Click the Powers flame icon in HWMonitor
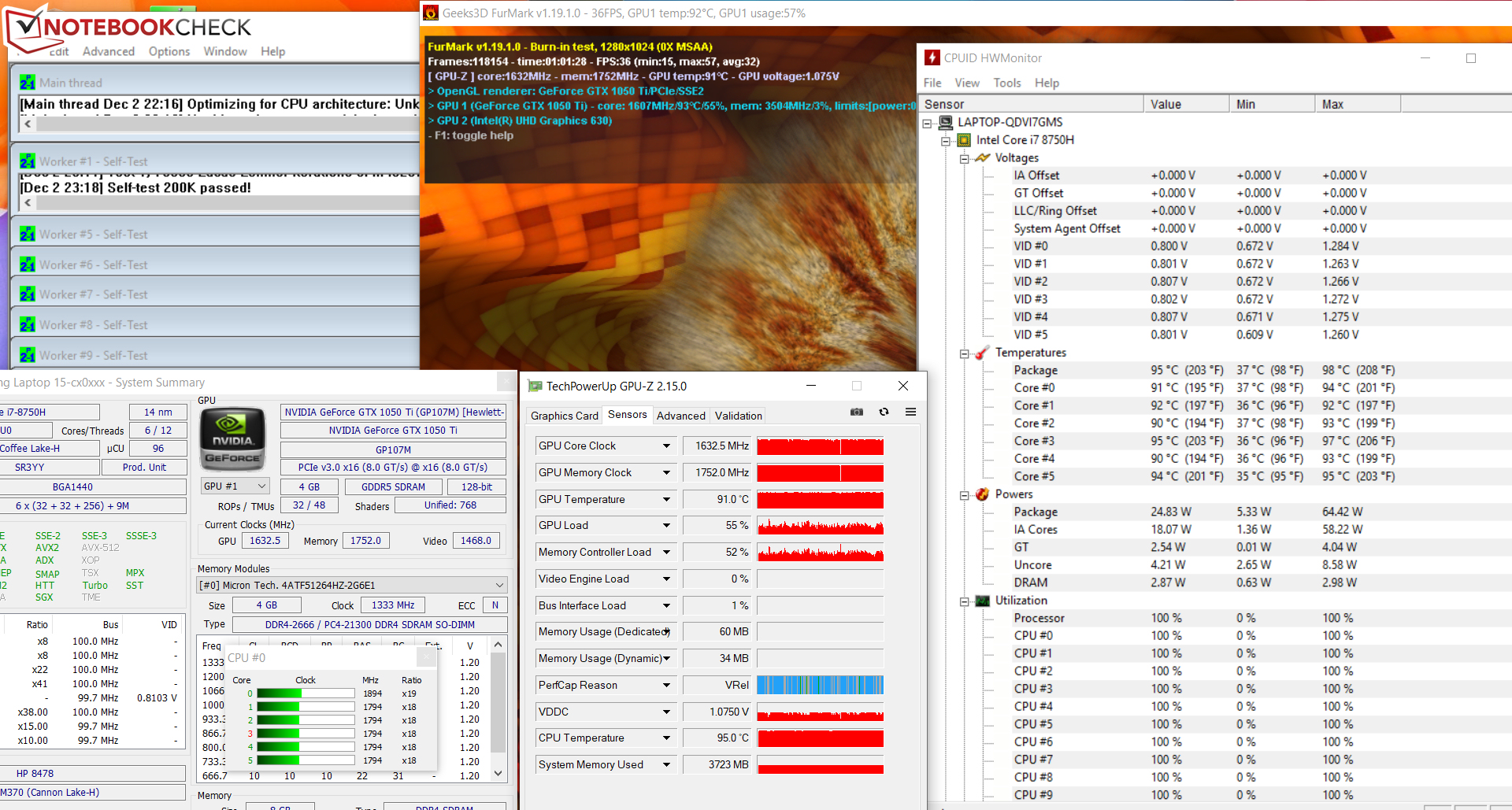Viewport: 1512px width, 810px height. tap(982, 494)
